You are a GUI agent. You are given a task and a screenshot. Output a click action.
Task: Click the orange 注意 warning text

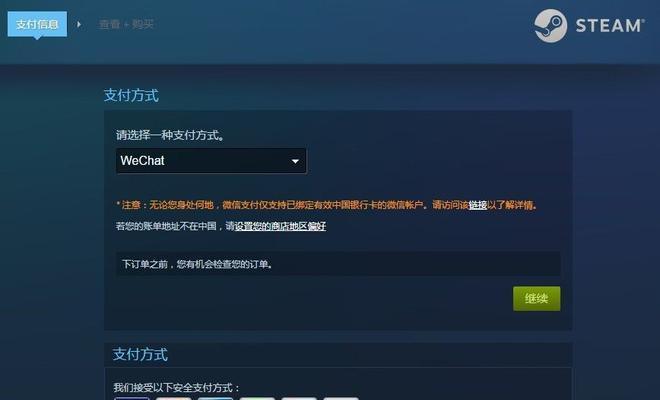click(327, 205)
